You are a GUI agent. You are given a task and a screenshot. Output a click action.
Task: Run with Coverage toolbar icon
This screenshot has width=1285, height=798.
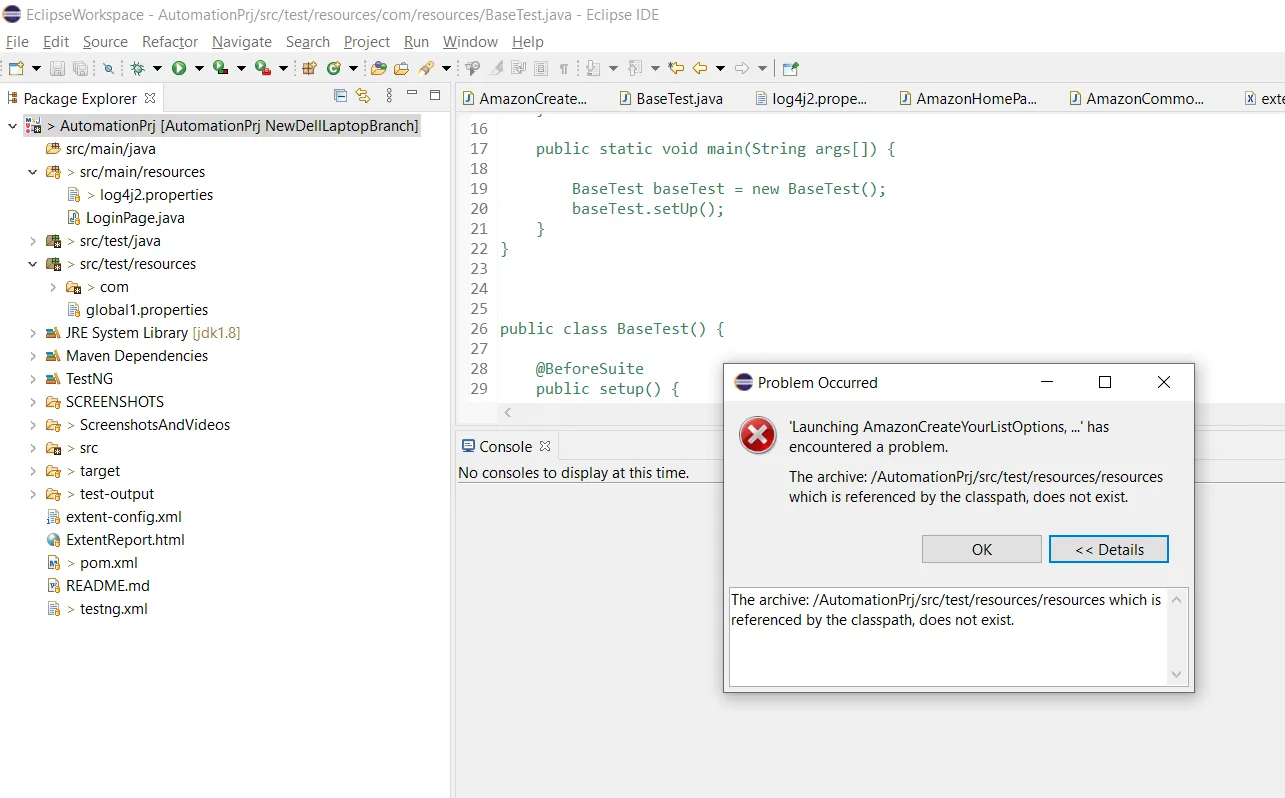(x=220, y=68)
